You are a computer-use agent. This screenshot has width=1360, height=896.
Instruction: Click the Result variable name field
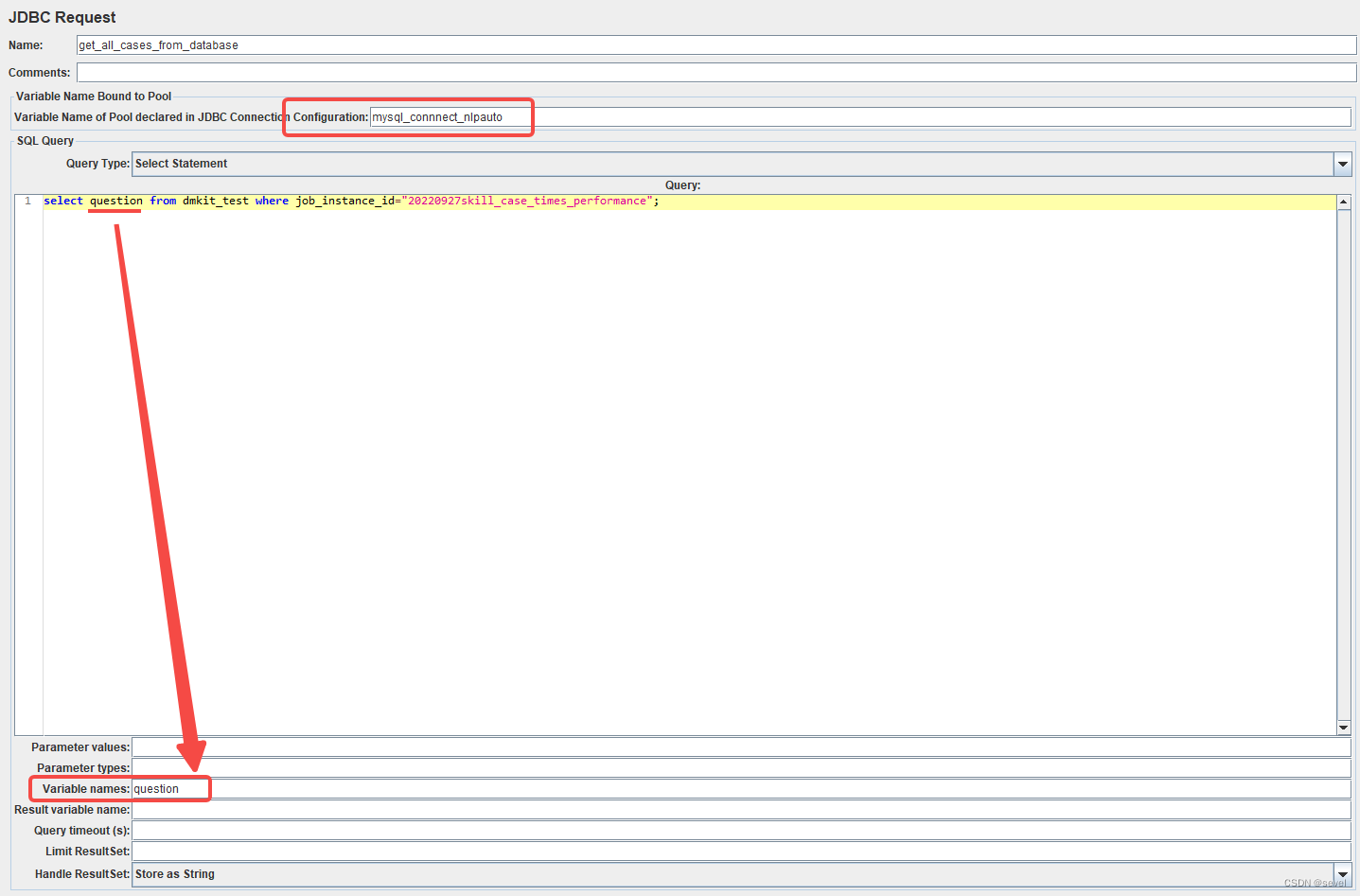pyautogui.click(x=379, y=809)
